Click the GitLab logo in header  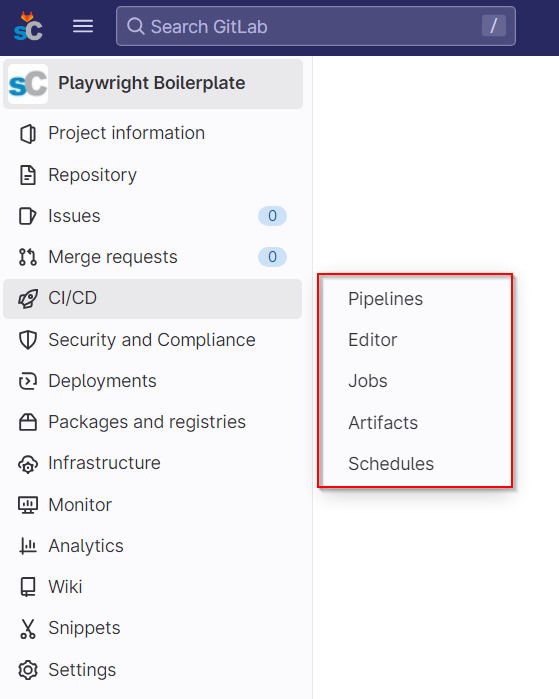[x=28, y=26]
